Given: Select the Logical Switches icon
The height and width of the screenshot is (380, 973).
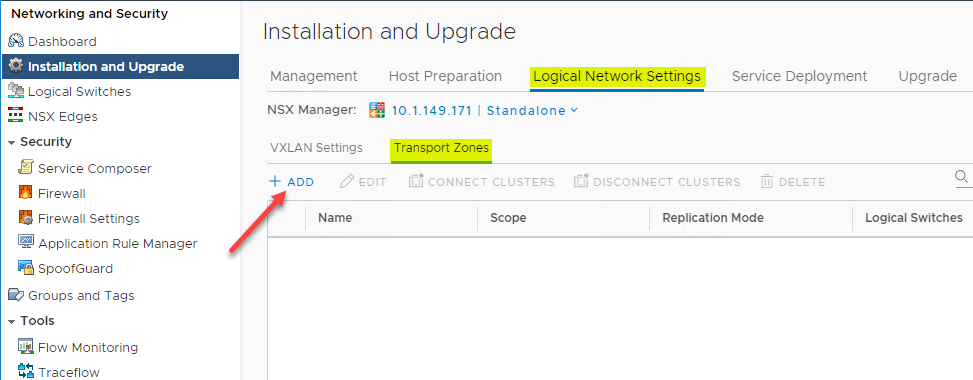Looking at the screenshot, I should point(16,91).
